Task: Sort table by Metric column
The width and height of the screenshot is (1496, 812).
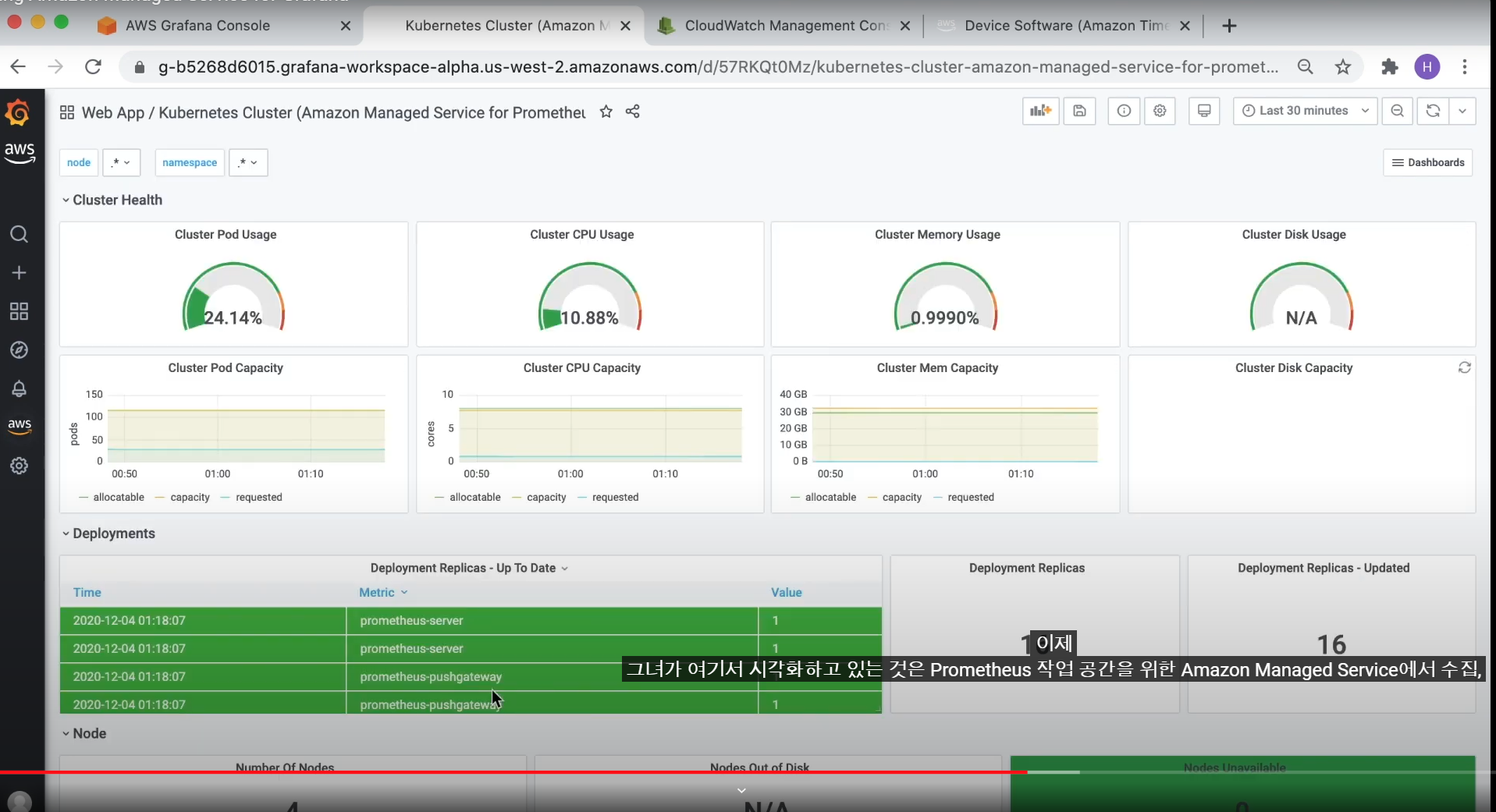Action: pyautogui.click(x=383, y=593)
